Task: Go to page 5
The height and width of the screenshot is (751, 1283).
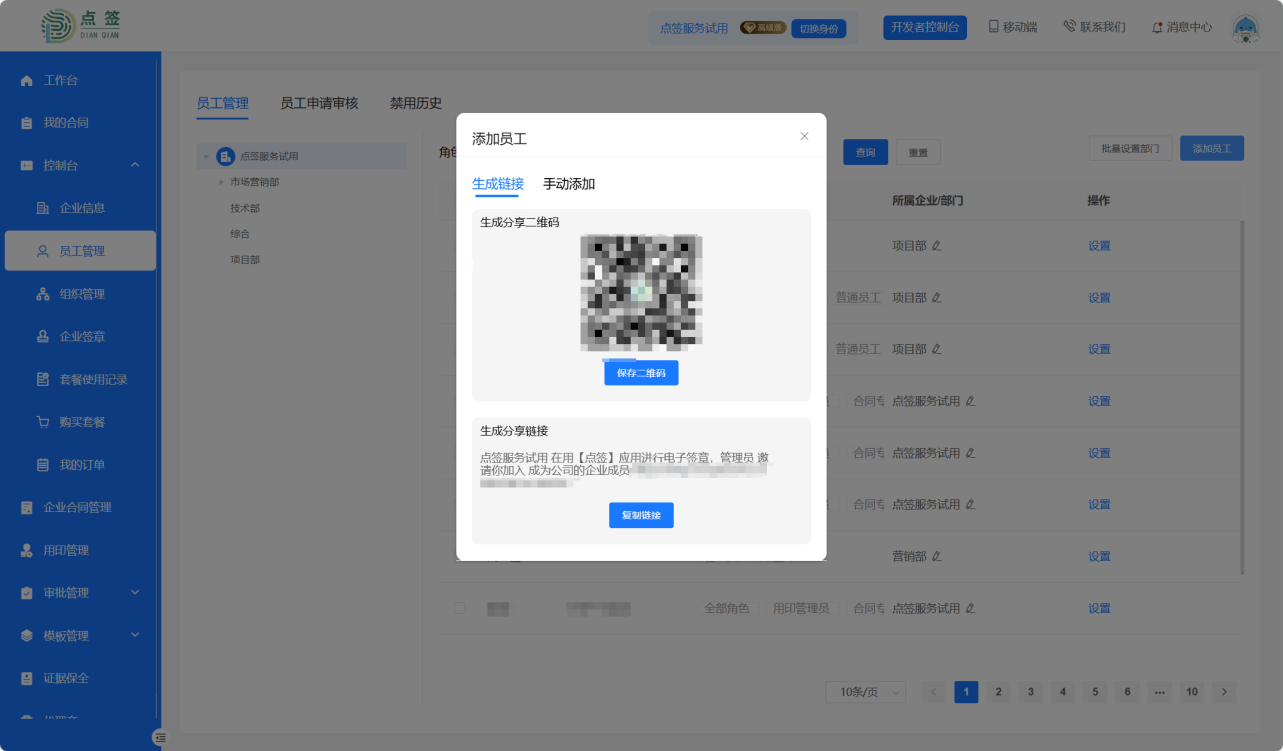Action: tap(1095, 692)
